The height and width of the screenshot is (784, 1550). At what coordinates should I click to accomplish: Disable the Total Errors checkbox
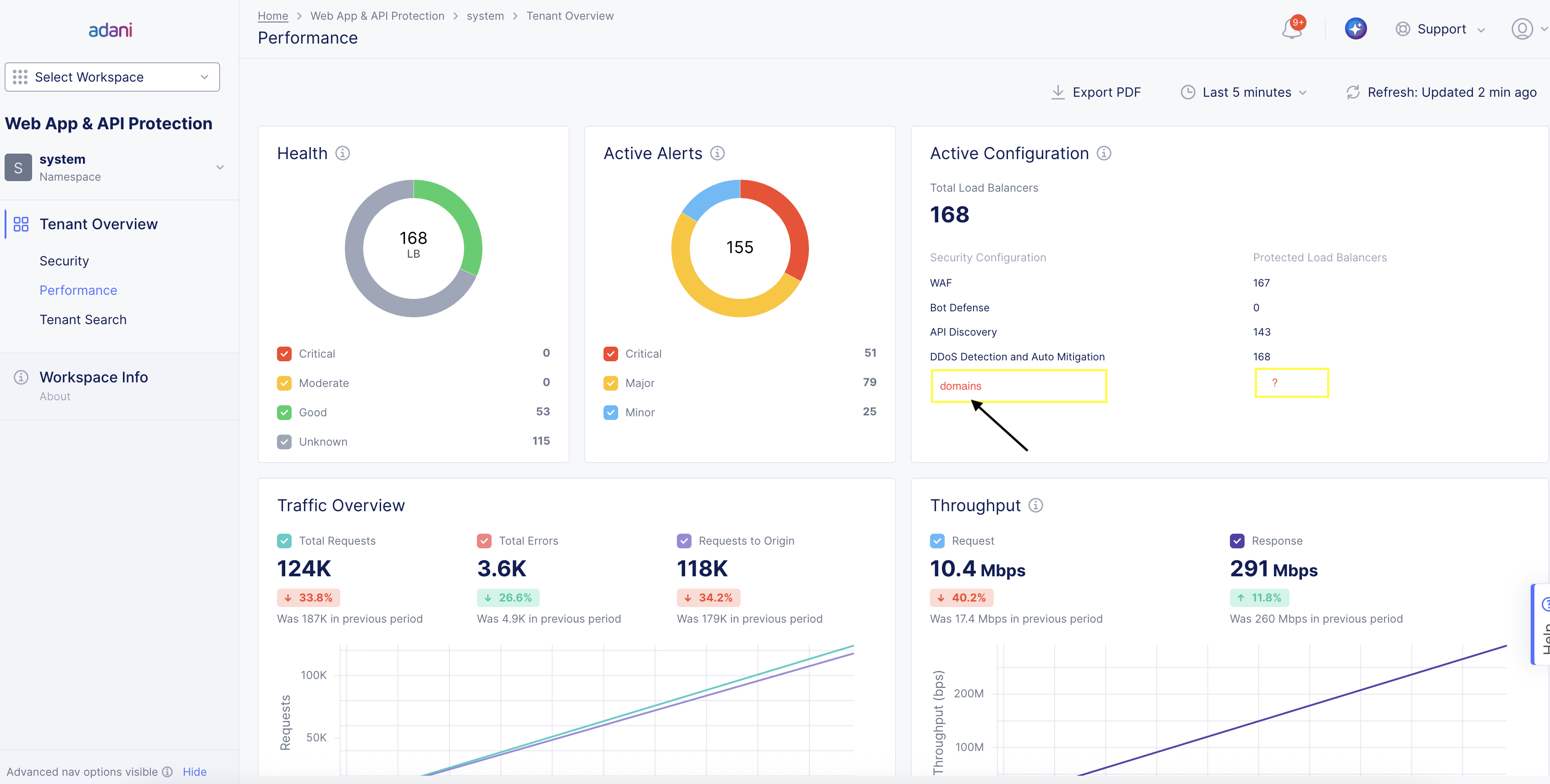[x=484, y=541]
